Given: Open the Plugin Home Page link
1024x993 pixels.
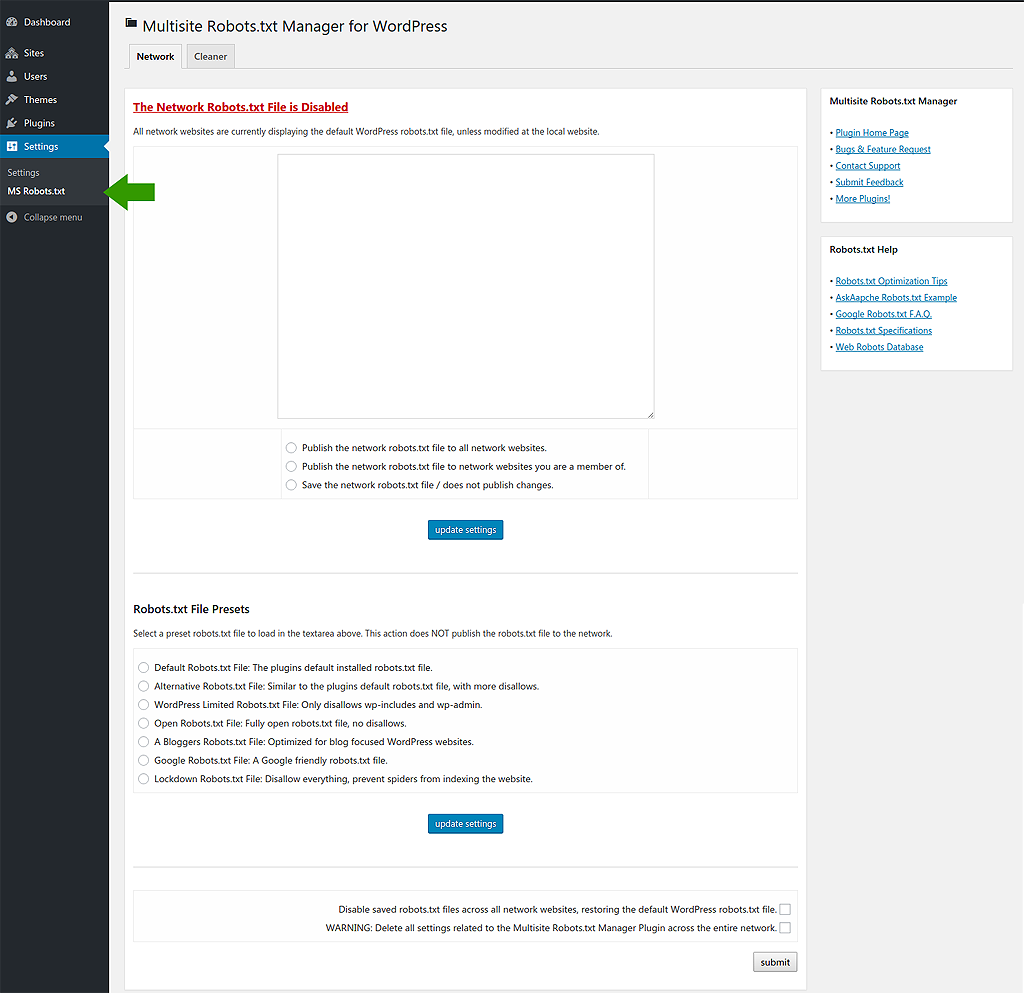Looking at the screenshot, I should 871,133.
